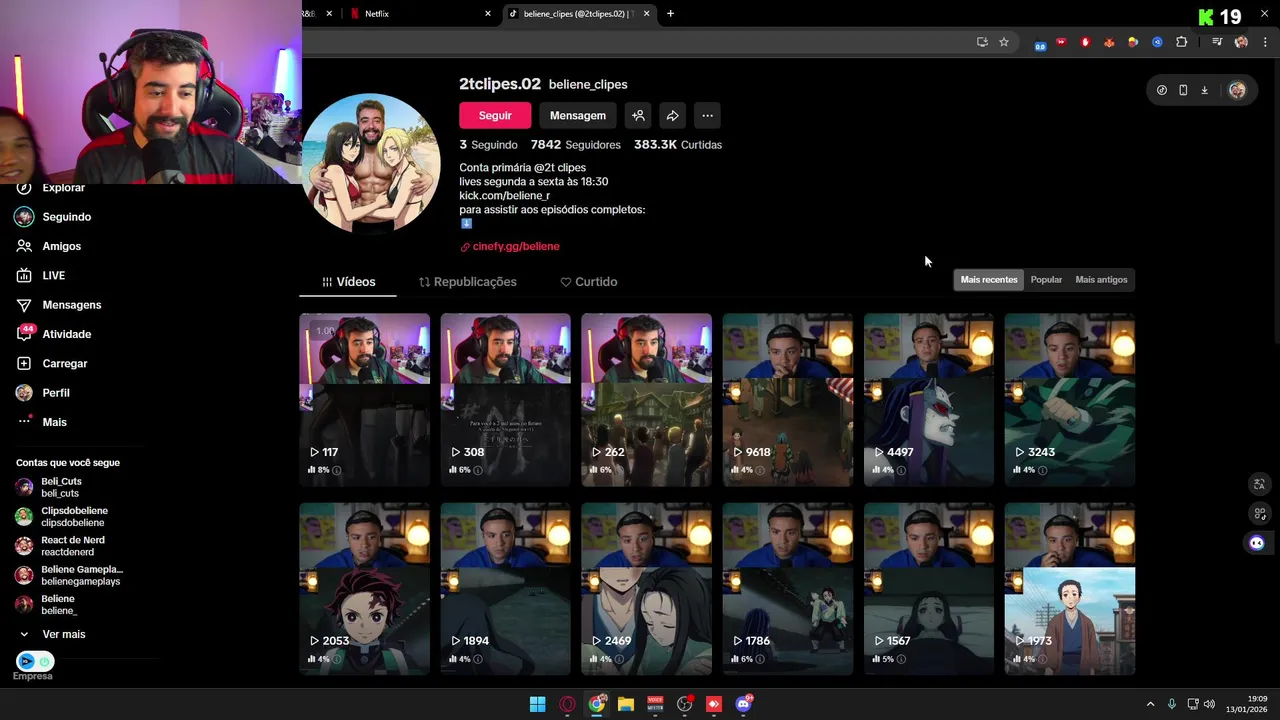Bookmark this page with the star icon
The height and width of the screenshot is (720, 1280).
tap(1004, 42)
